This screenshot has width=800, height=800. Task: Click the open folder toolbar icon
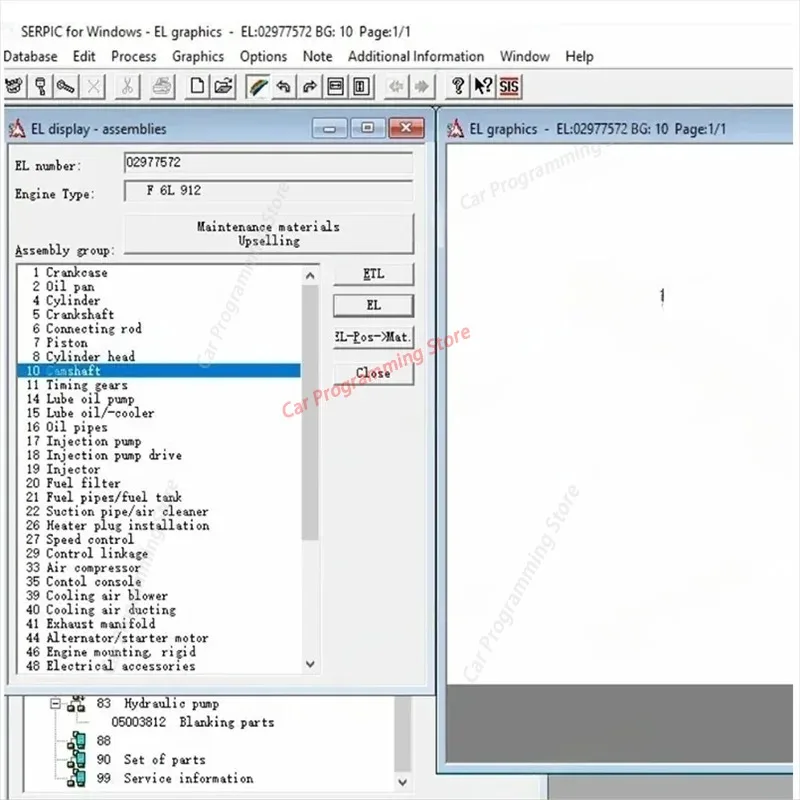223,86
